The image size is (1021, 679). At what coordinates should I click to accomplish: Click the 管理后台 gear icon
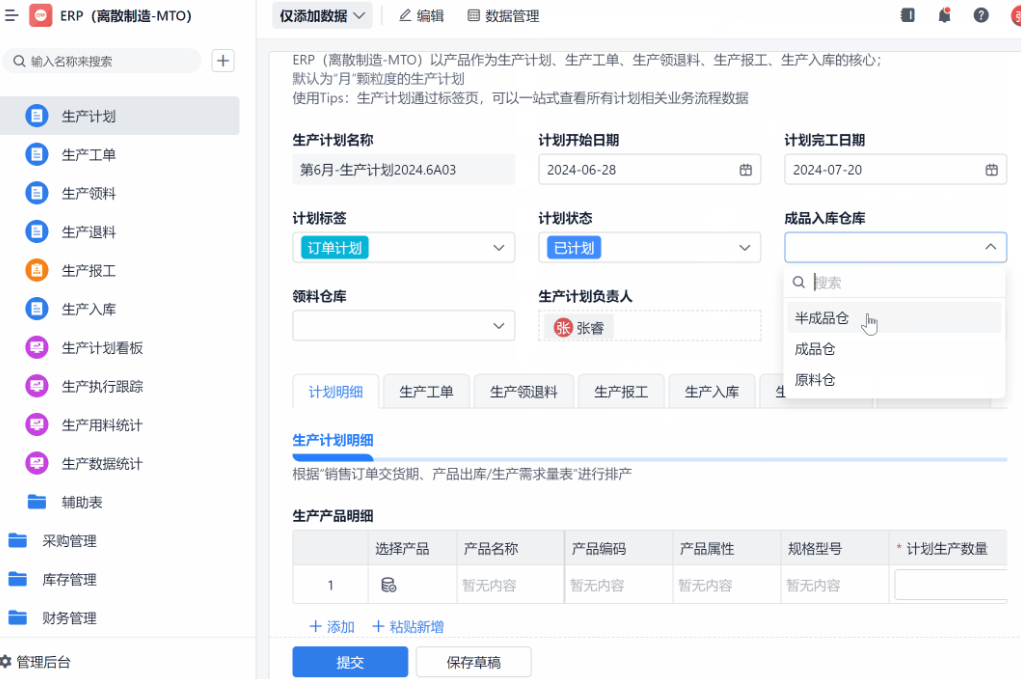(5, 662)
